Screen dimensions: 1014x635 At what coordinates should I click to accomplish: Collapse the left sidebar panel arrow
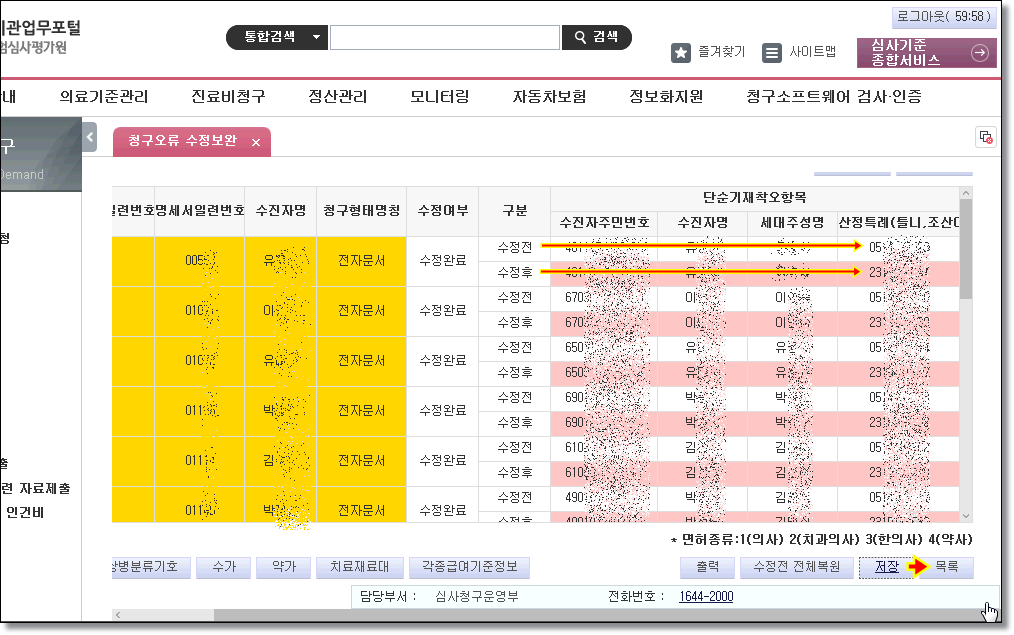(89, 137)
